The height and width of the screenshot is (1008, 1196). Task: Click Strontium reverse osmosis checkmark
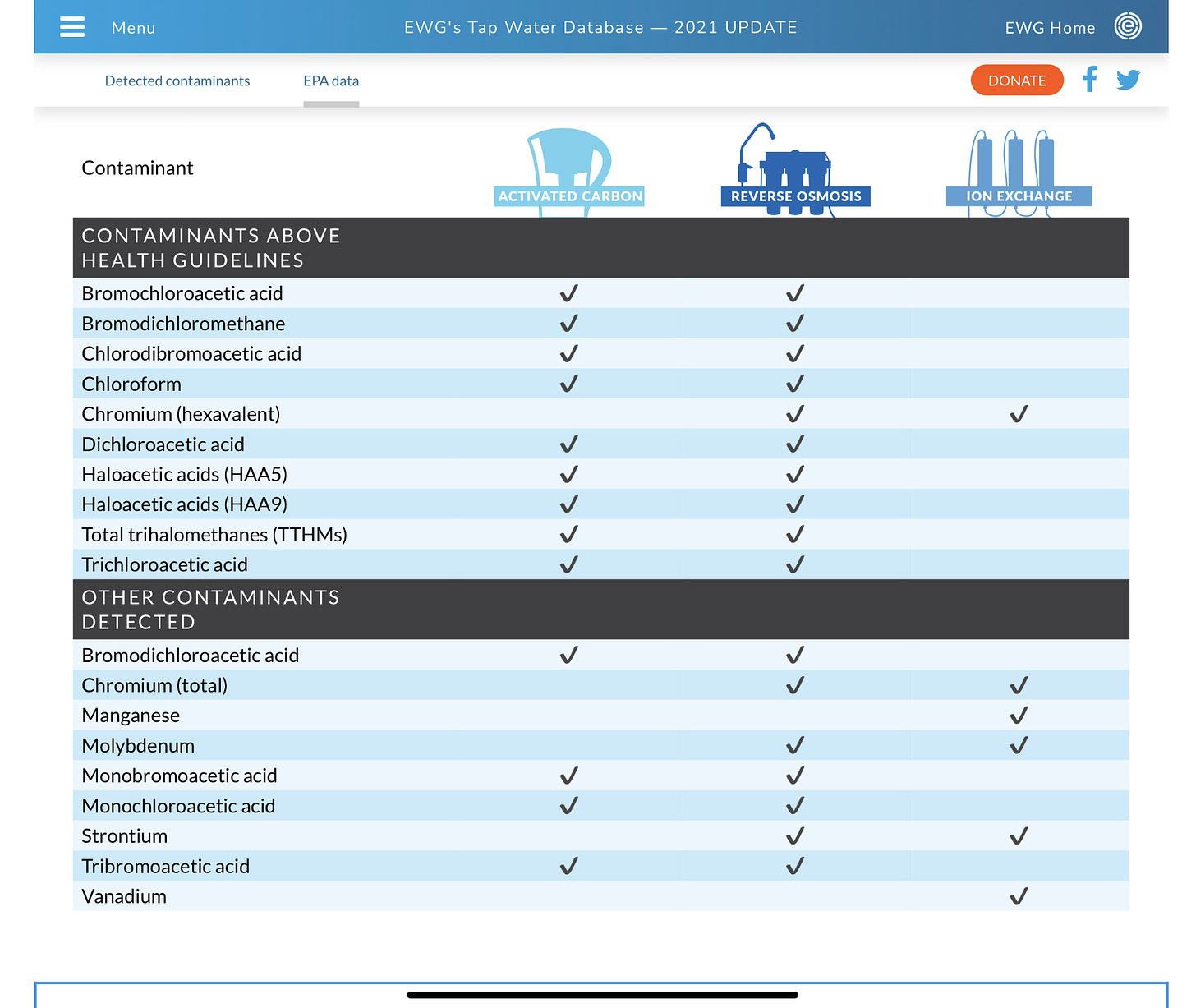[x=794, y=836]
